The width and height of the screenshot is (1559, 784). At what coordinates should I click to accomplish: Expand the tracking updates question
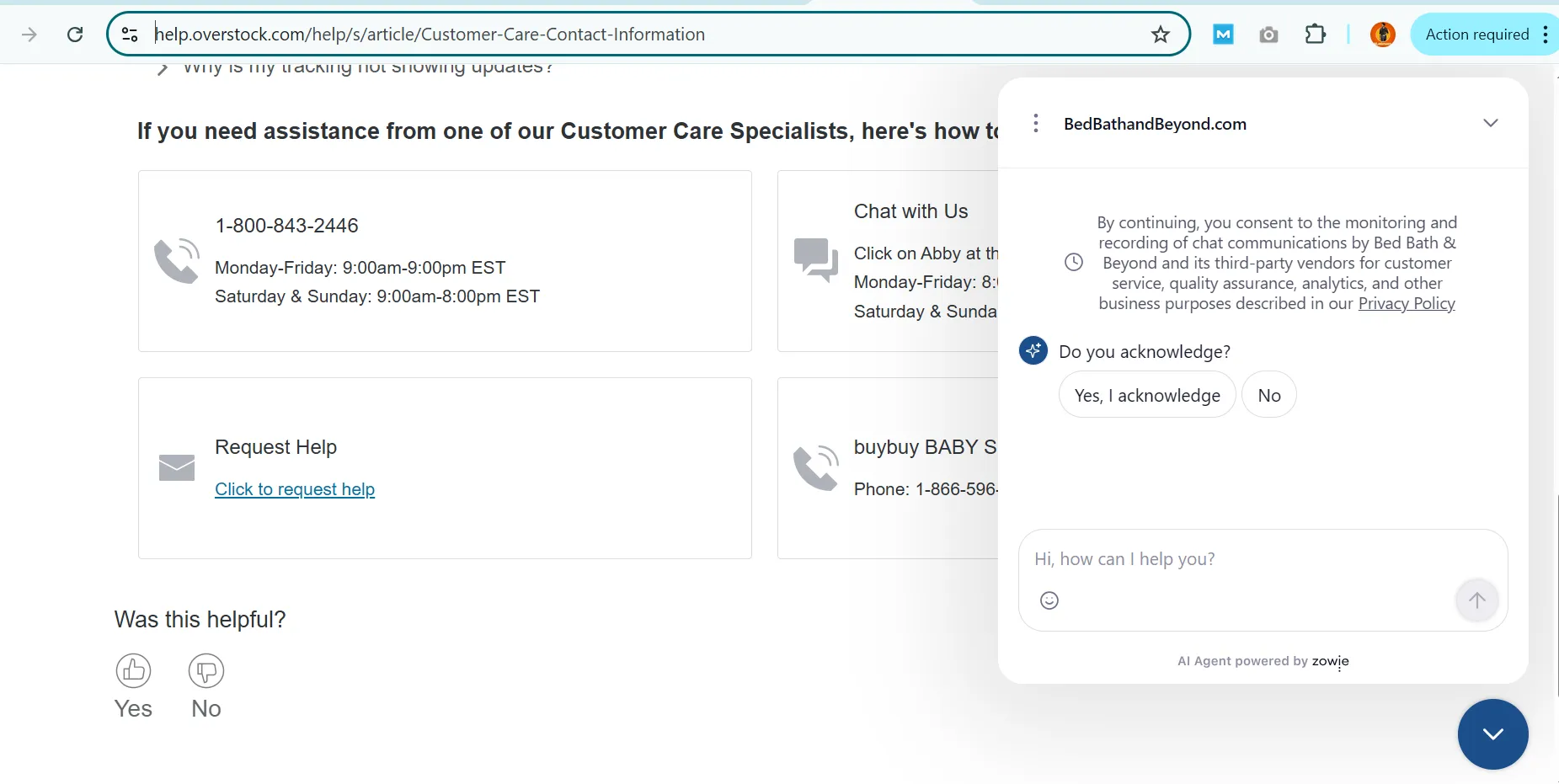tap(163, 69)
